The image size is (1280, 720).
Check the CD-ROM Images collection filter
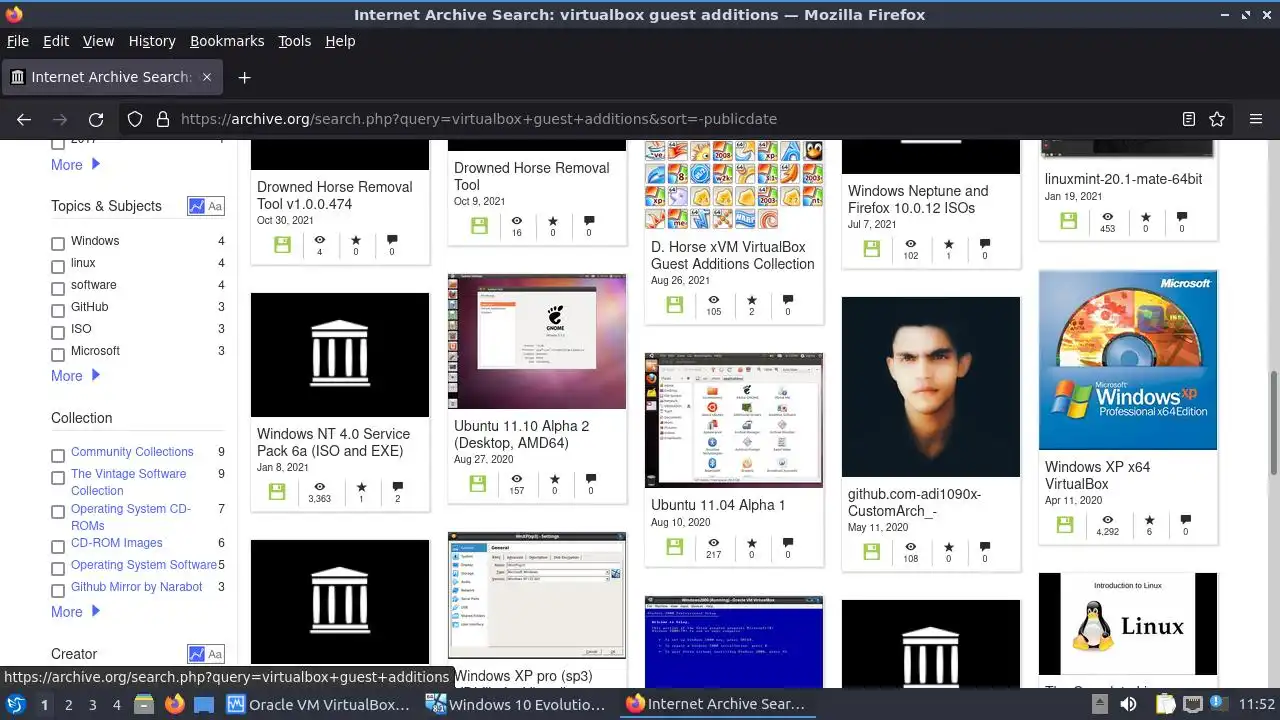click(58, 546)
